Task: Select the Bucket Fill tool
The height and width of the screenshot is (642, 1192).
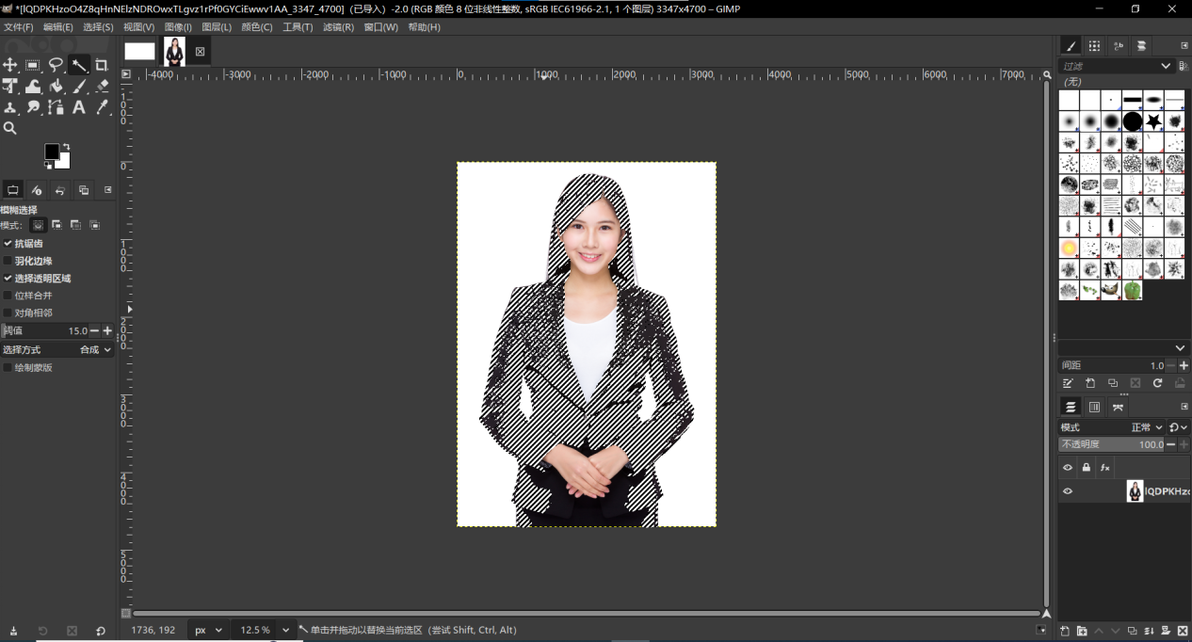Action: [x=55, y=87]
